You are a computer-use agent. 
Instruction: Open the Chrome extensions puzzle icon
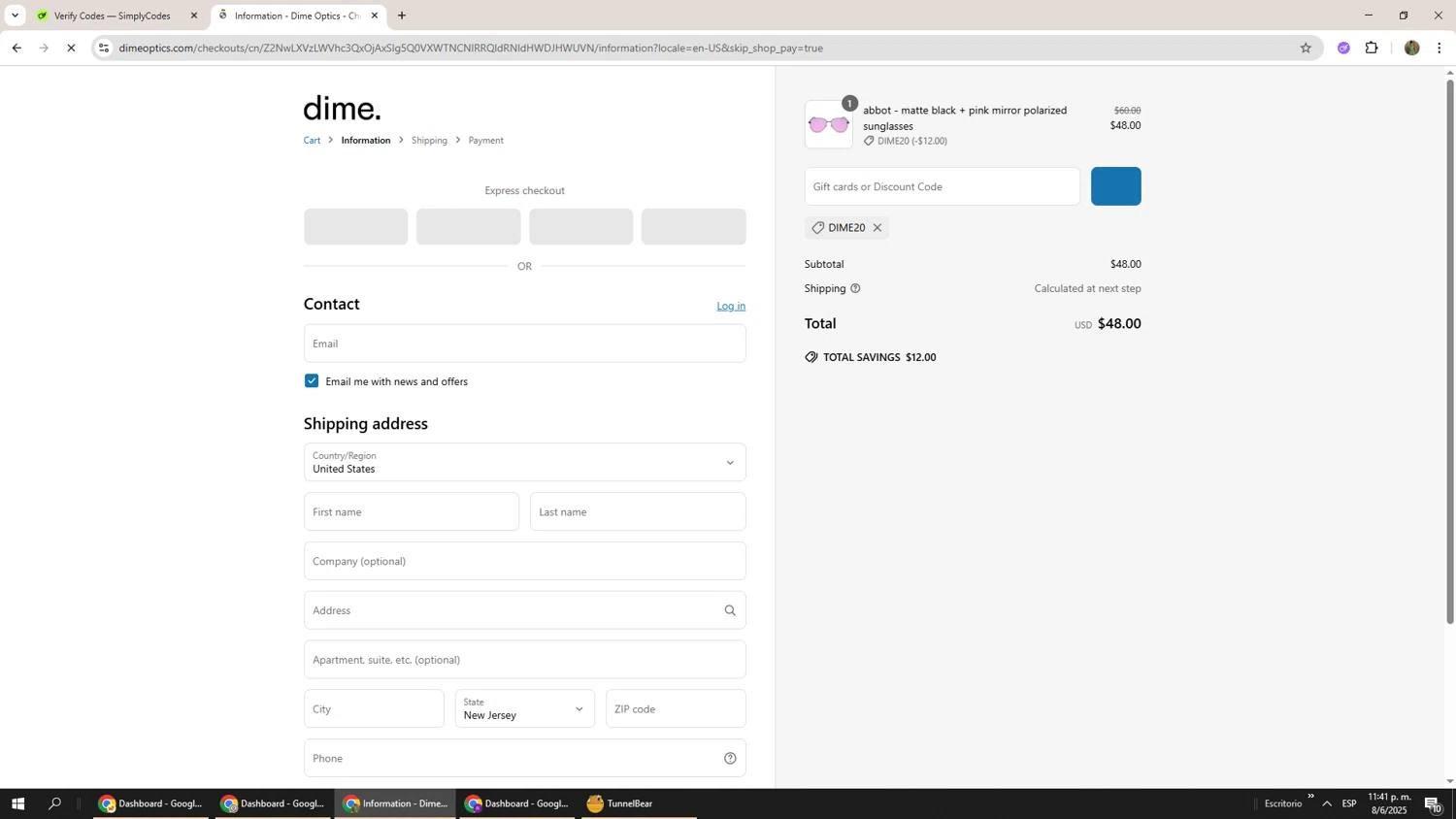click(1372, 48)
